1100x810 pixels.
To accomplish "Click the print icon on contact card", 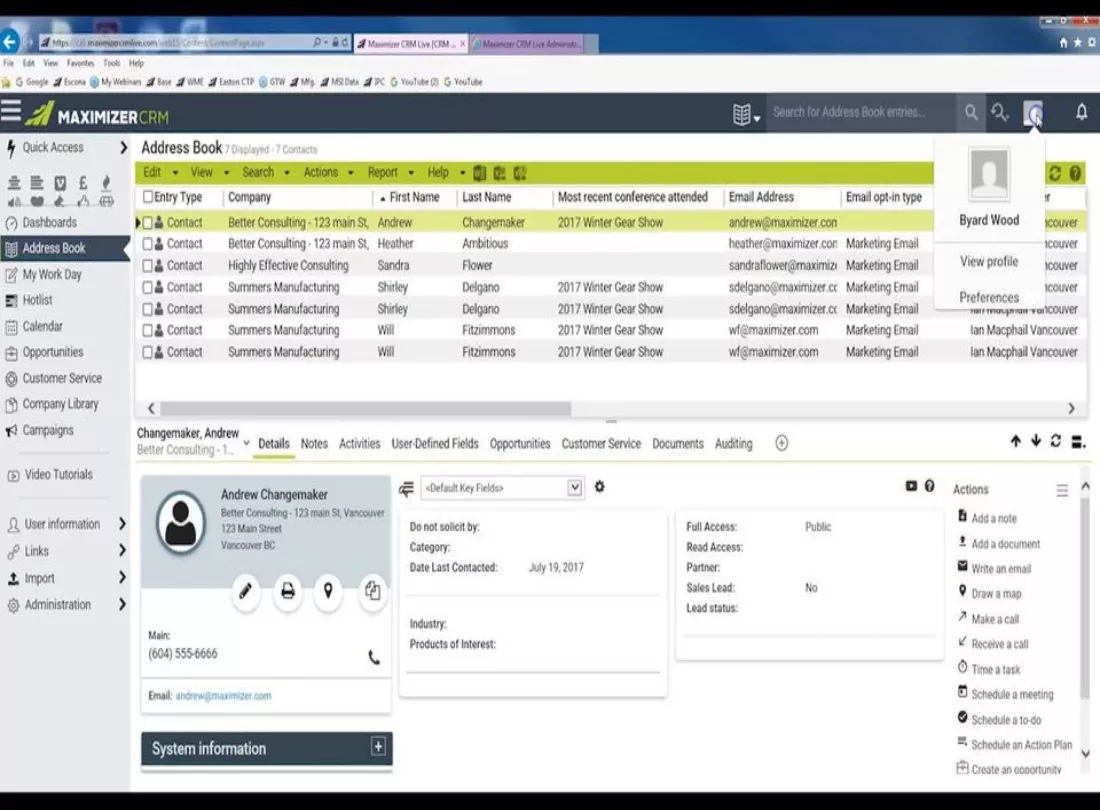I will (288, 591).
